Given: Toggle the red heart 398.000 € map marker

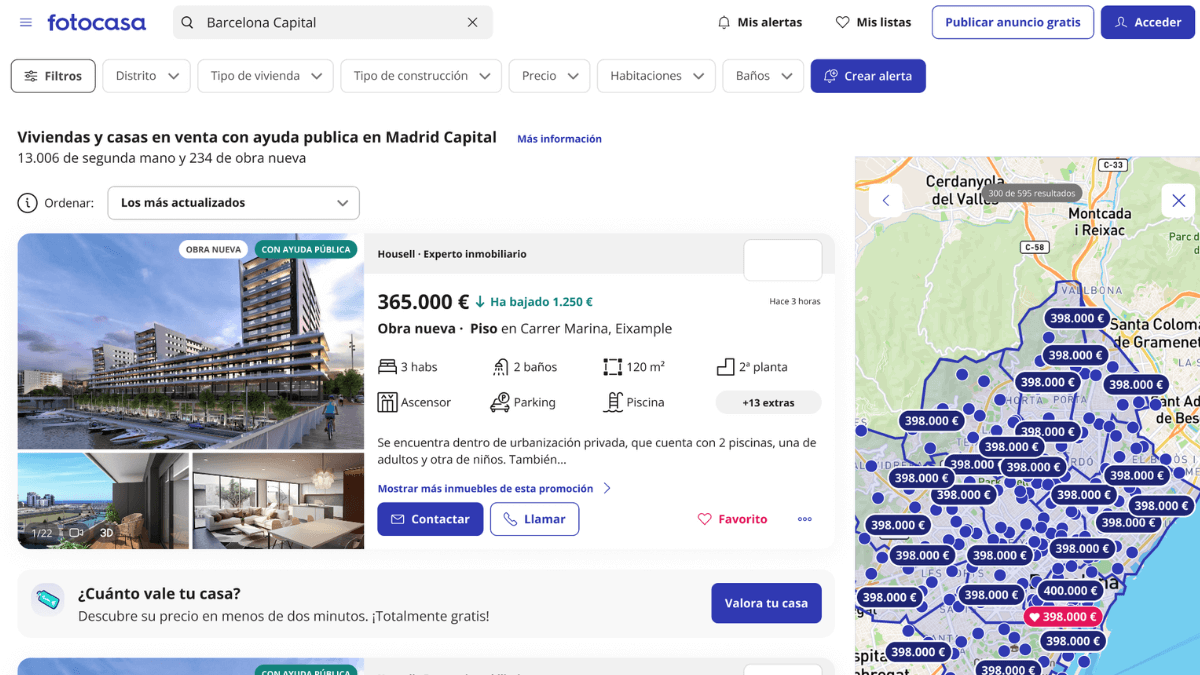Looking at the screenshot, I should [1063, 617].
